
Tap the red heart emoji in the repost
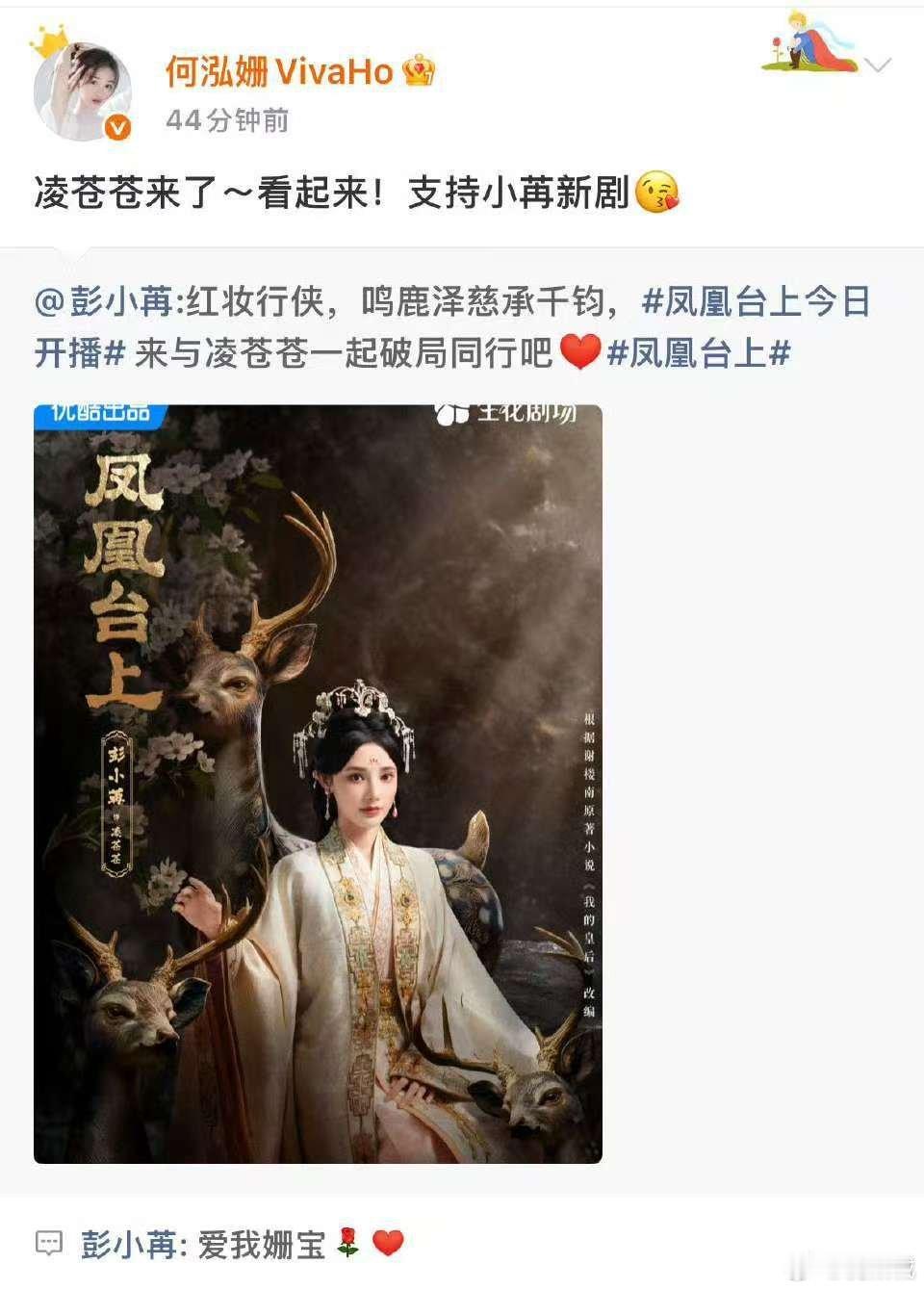[x=579, y=352]
